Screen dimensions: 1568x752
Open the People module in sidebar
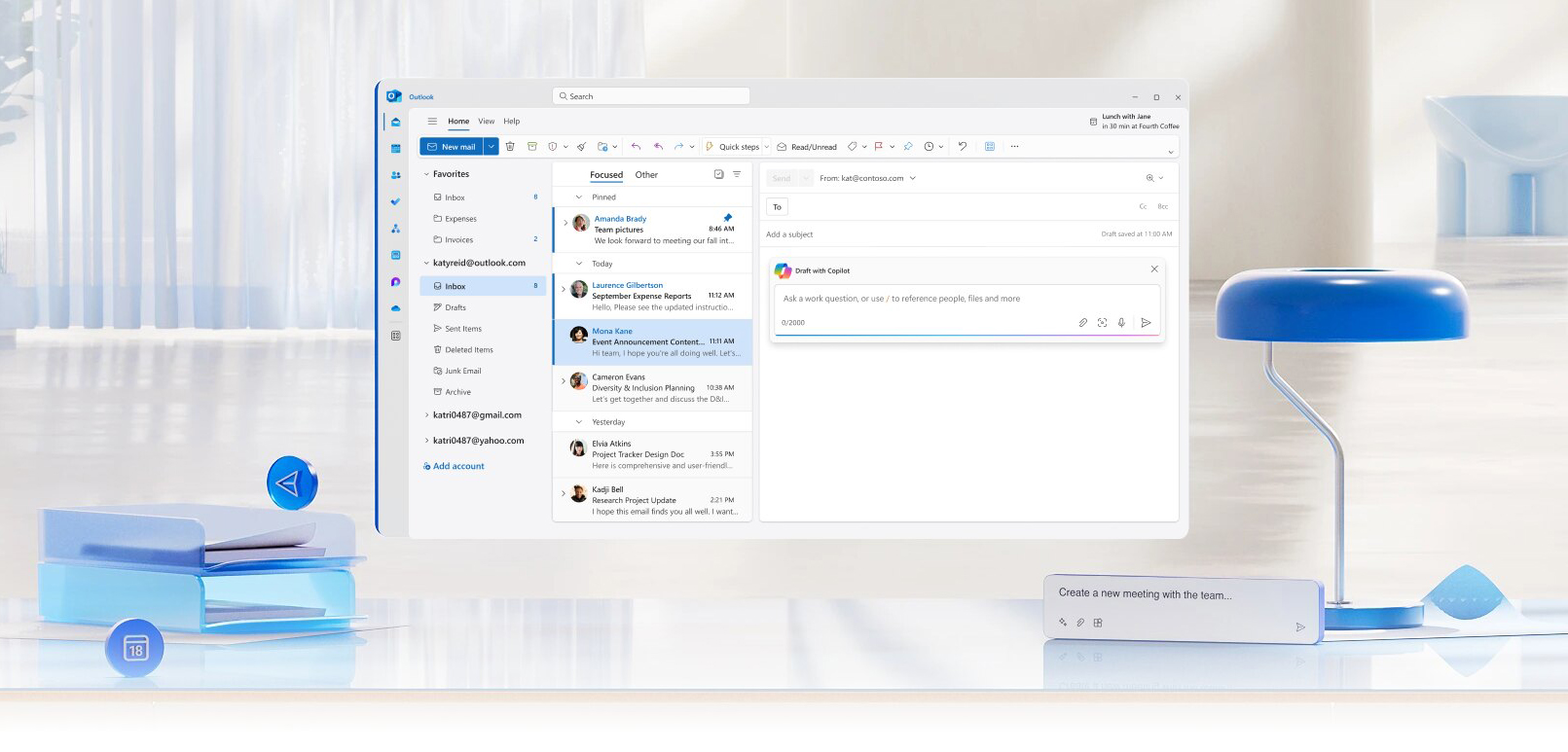point(395,175)
